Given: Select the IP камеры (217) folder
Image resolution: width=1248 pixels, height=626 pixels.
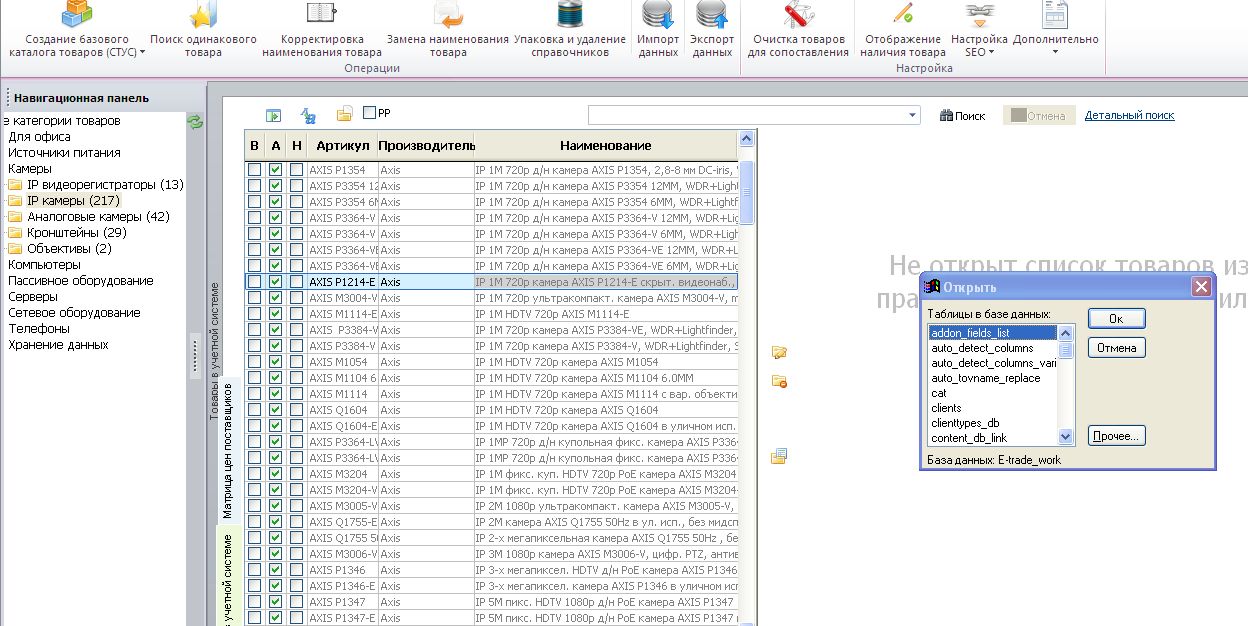Looking at the screenshot, I should point(73,201).
